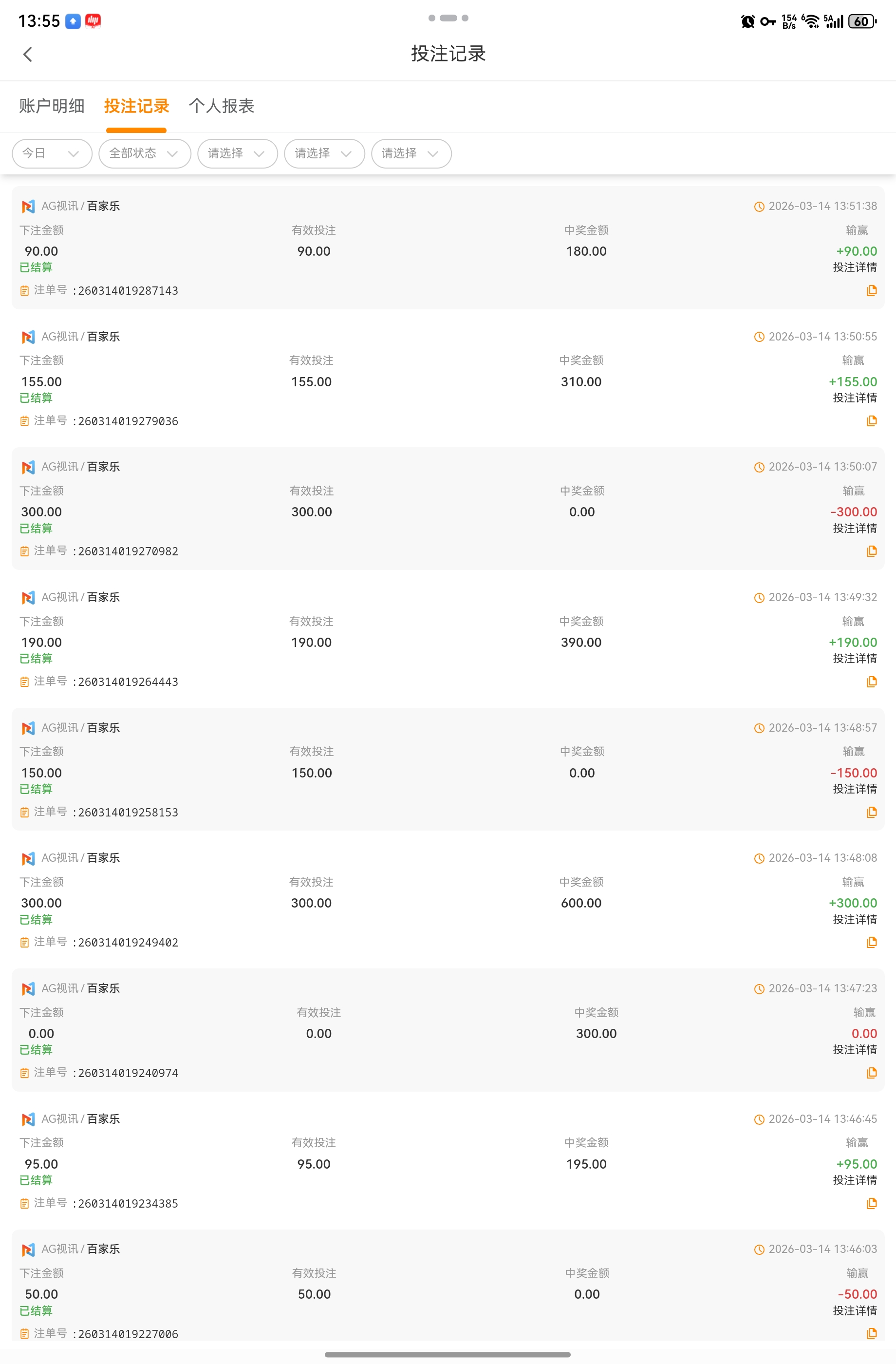The image size is (896, 1364).
Task: Tap the bottom home gesture bar
Action: pyautogui.click(x=448, y=1354)
